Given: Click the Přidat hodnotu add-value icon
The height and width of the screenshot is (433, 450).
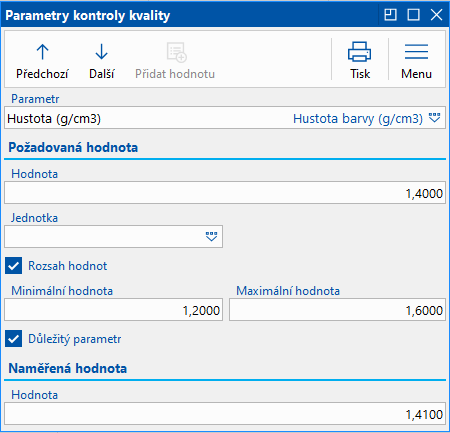Looking at the screenshot, I should pyautogui.click(x=176, y=52).
